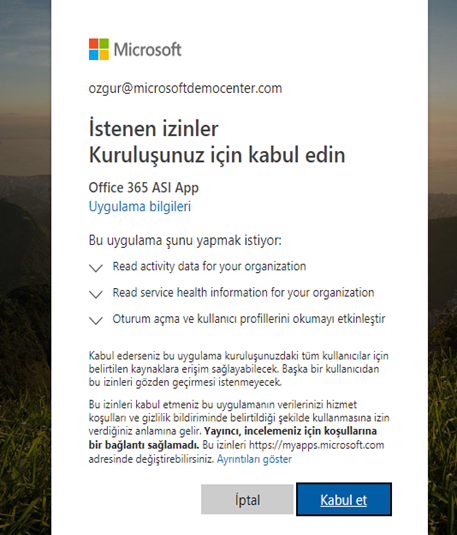Click the Office 365 ASI App name
The image size is (457, 535).
point(144,187)
